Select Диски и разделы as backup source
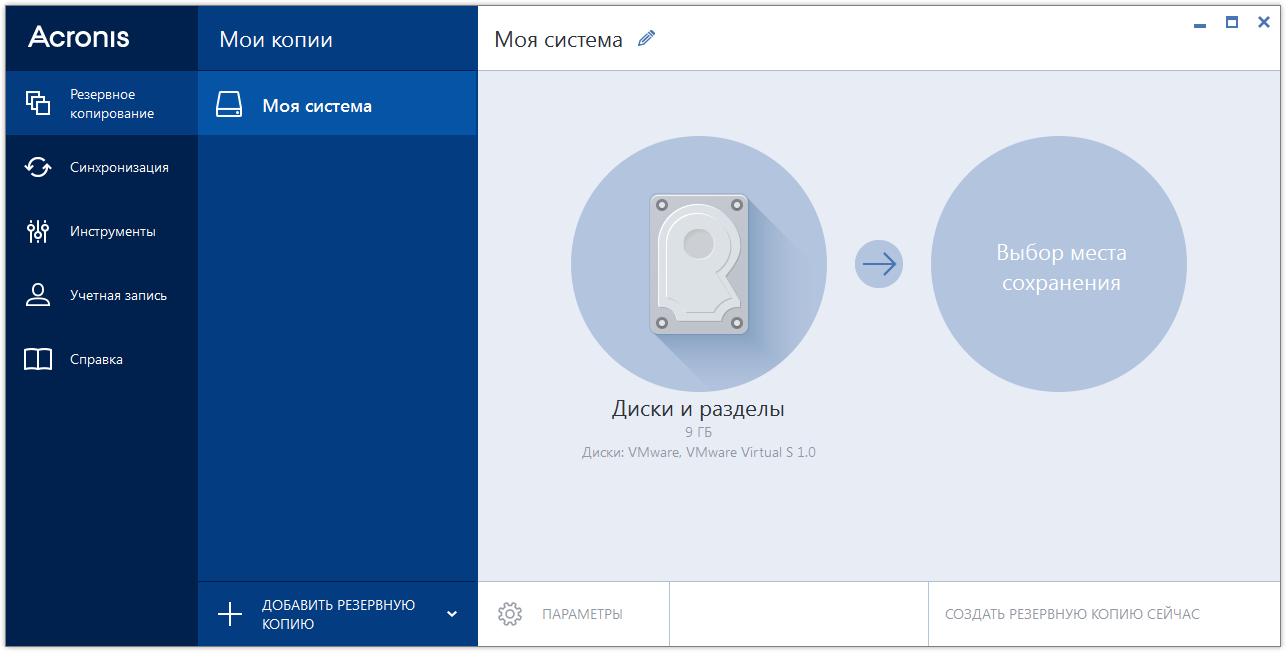1286x652 pixels. click(x=698, y=409)
